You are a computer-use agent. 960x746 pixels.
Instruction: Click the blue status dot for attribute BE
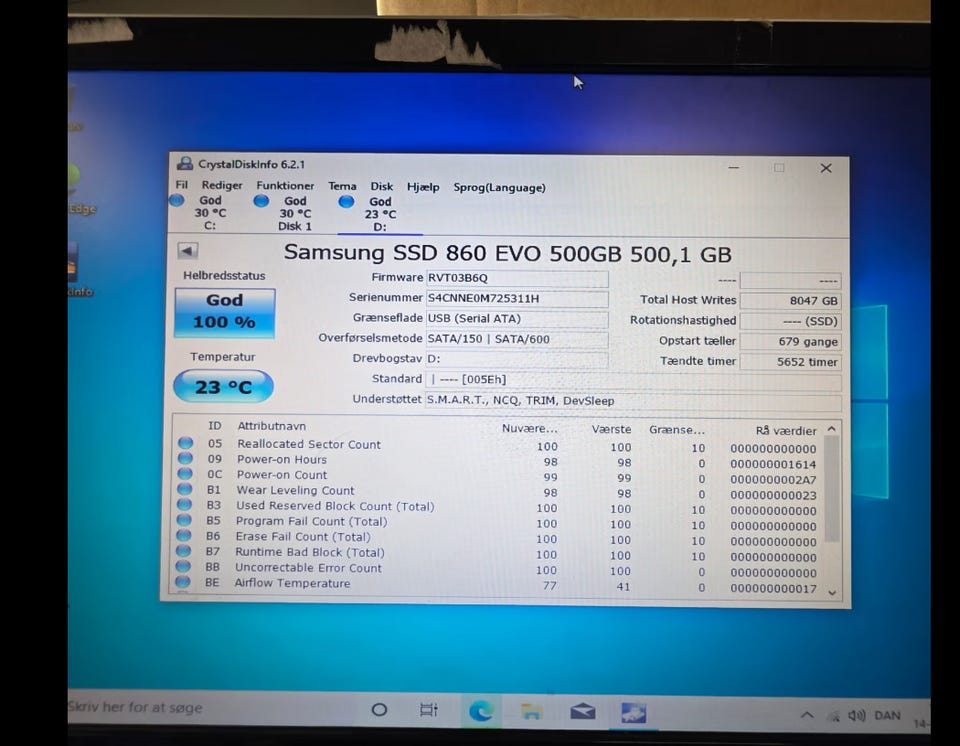[182, 581]
